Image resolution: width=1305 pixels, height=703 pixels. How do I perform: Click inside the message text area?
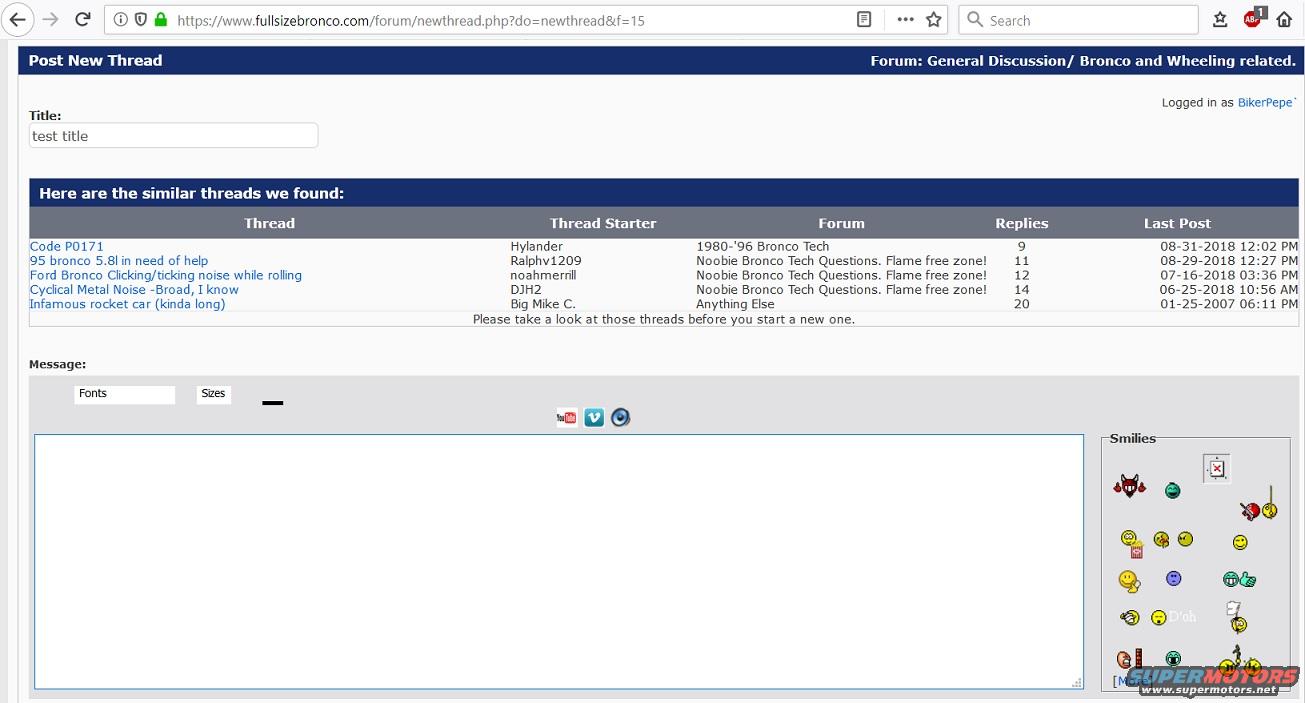pyautogui.click(x=559, y=561)
